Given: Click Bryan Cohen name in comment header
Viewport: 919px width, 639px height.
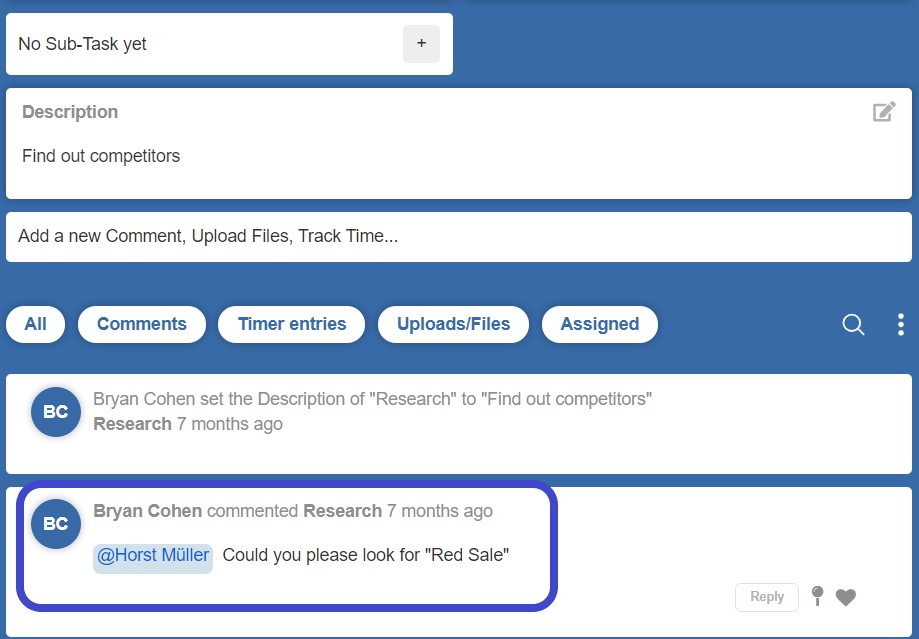Looking at the screenshot, I should coord(148,511).
